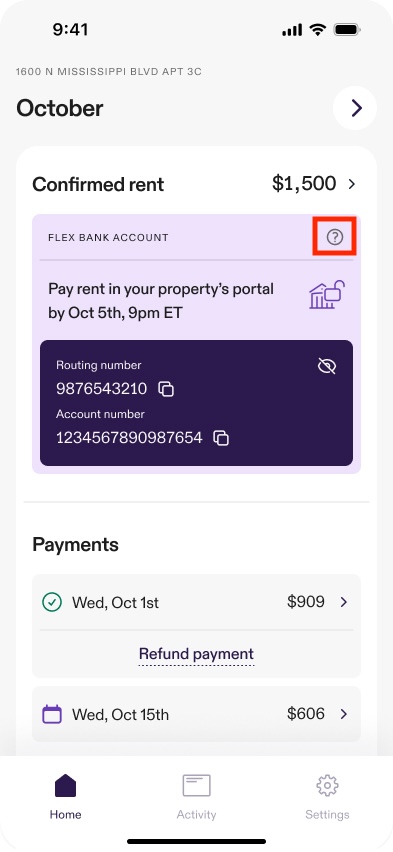Click the calendar icon for Oct 15th
This screenshot has width=393, height=852.
tap(52, 714)
